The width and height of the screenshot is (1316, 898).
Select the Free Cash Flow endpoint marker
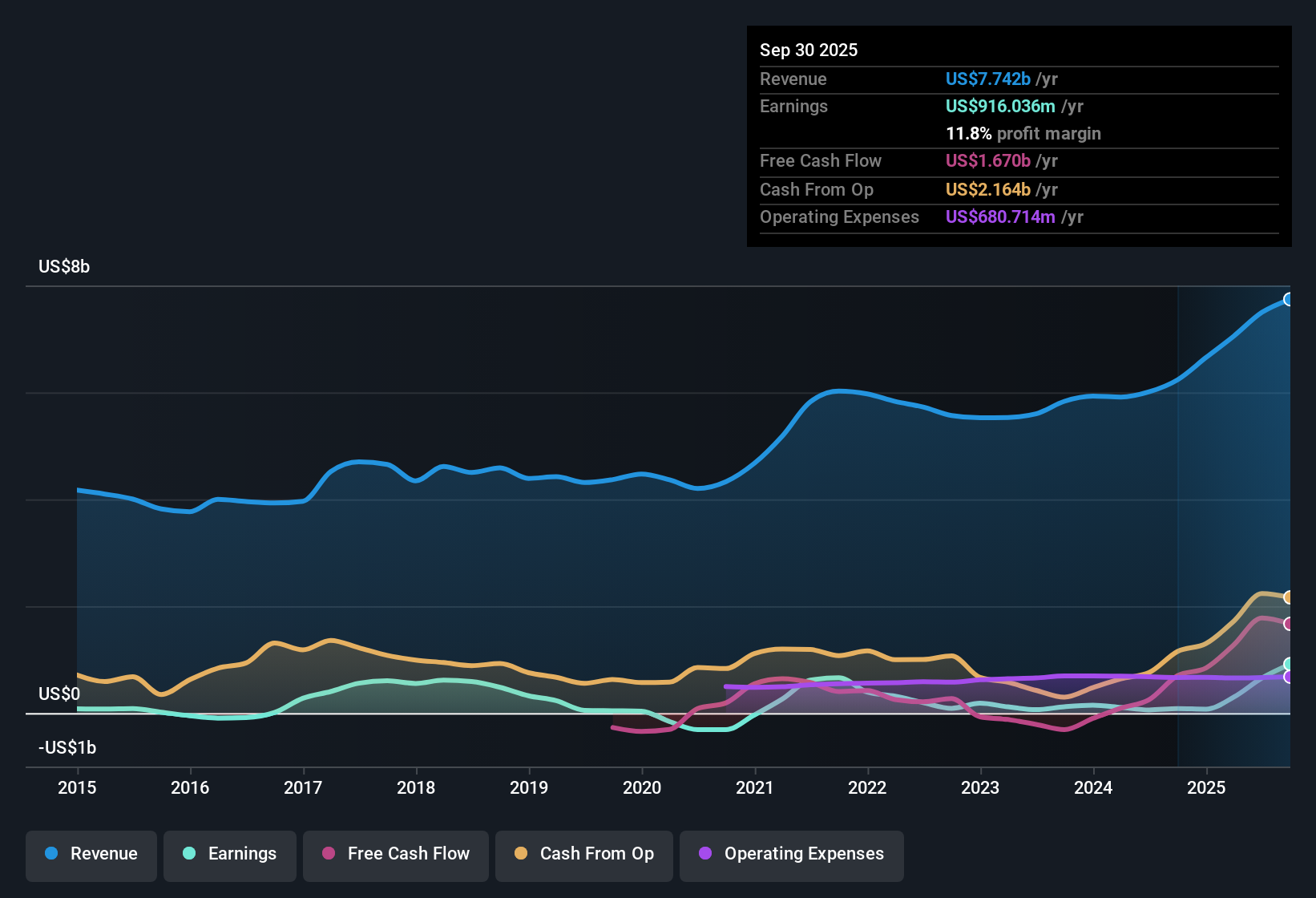click(x=1289, y=624)
